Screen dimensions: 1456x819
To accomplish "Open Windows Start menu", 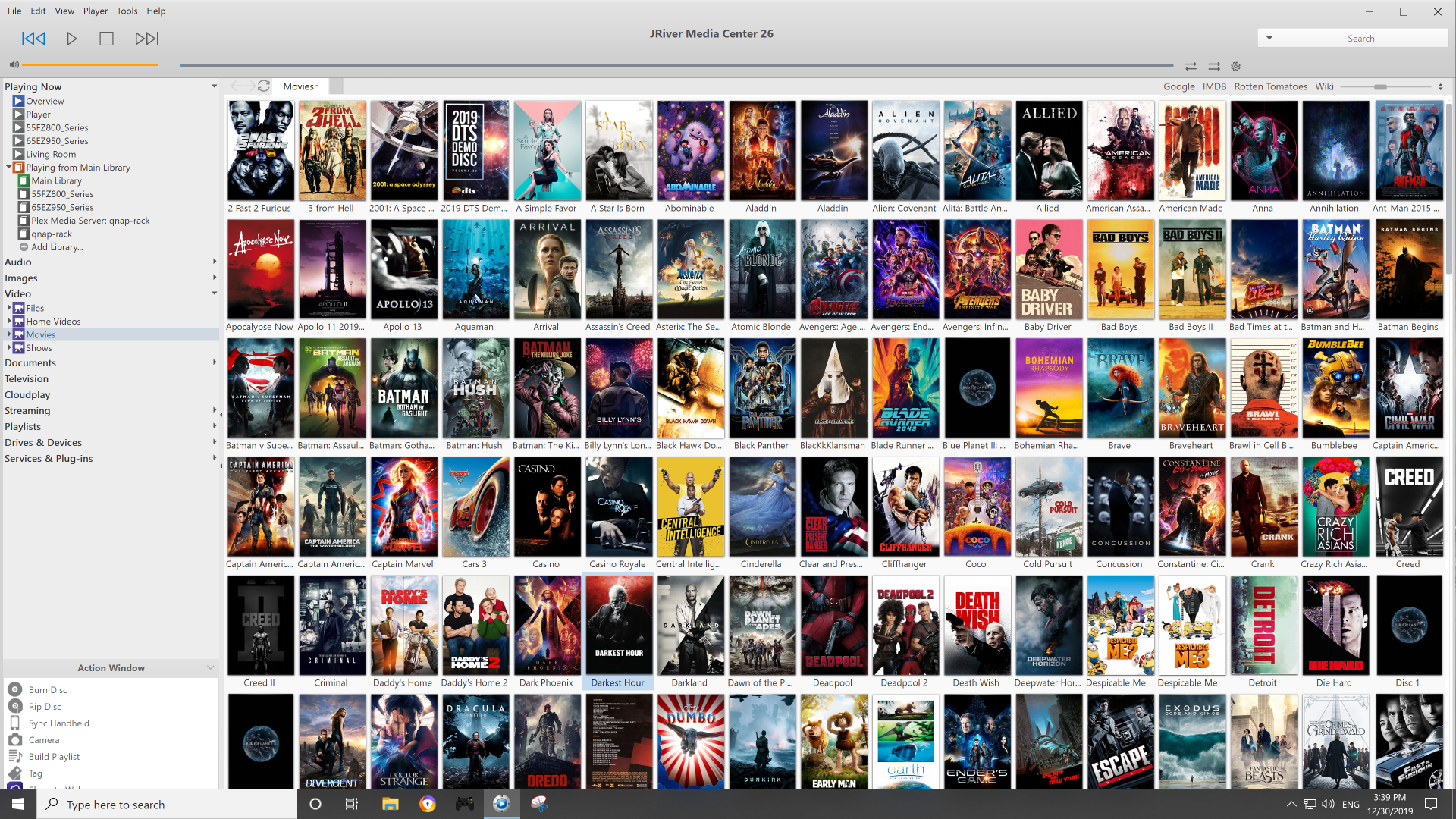I will tap(18, 804).
